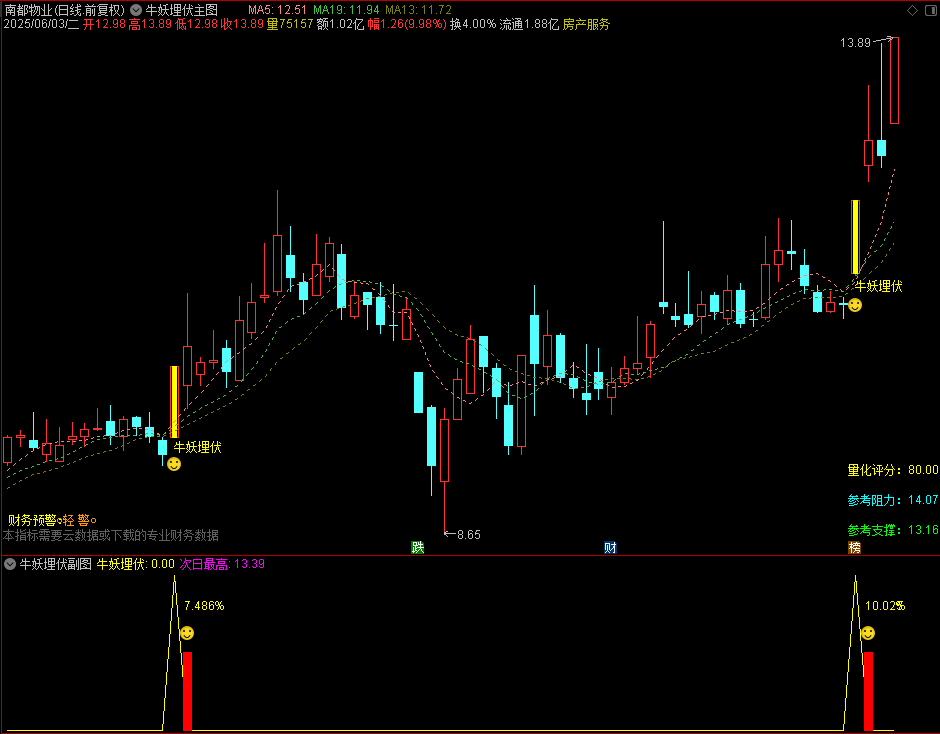Viewport: 940px width, 734px height.
Task: Click the left red bar in sub chart
Action: tap(188, 691)
